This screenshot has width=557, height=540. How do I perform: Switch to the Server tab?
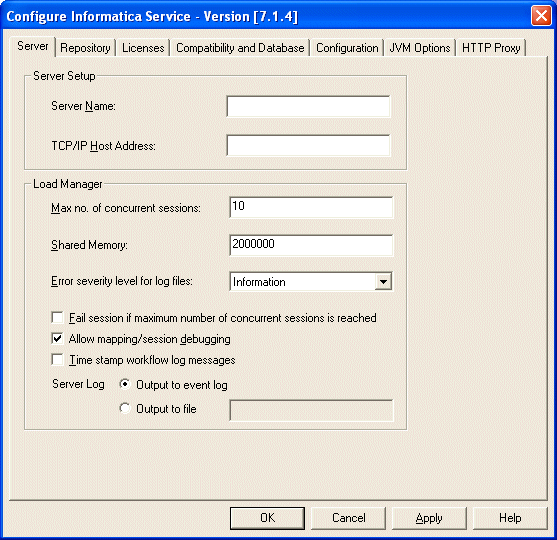(x=33, y=46)
